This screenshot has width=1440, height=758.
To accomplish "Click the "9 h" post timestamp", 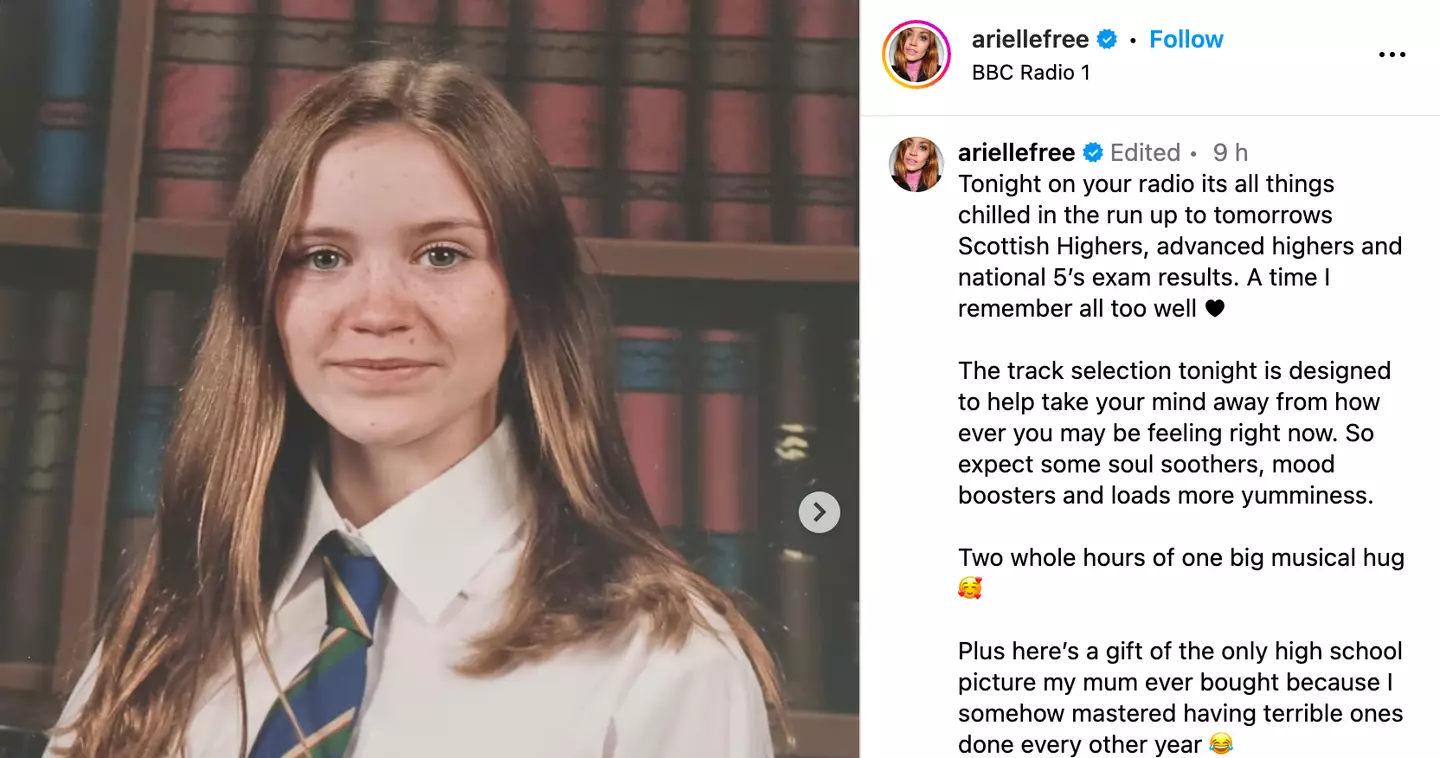I will tap(1230, 152).
